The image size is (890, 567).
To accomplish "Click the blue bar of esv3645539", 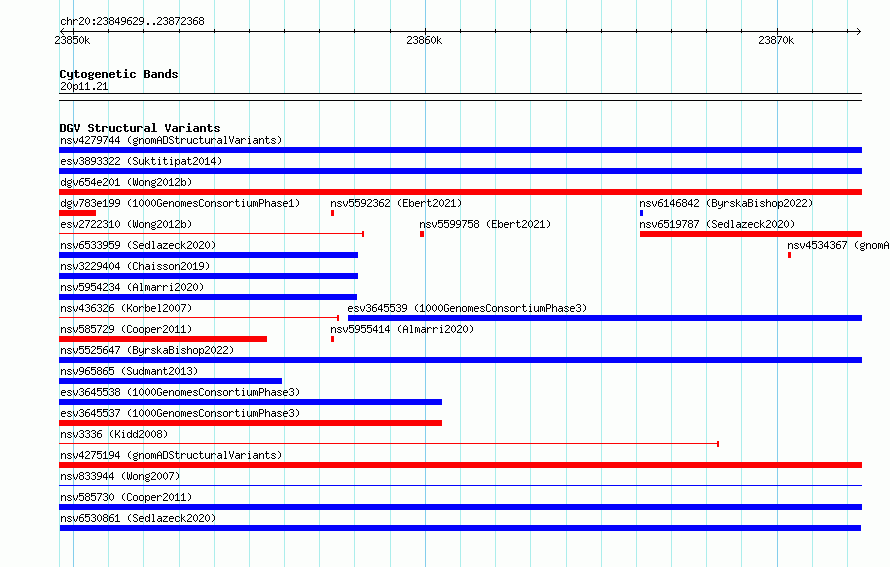I will pyautogui.click(x=605, y=318).
